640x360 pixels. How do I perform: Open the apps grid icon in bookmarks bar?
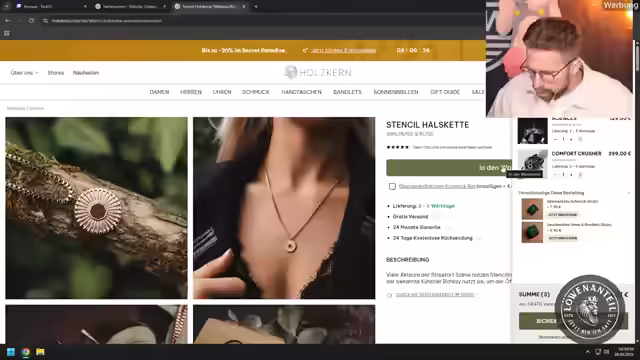(7, 33)
